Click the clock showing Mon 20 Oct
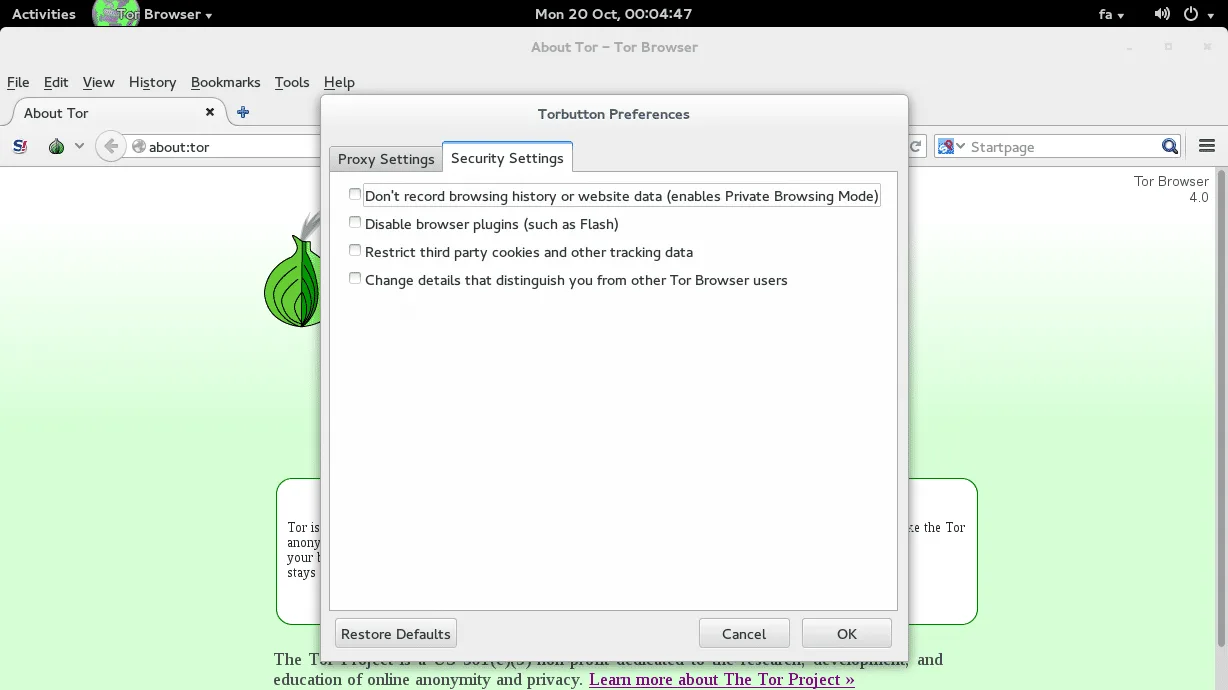 pos(614,14)
